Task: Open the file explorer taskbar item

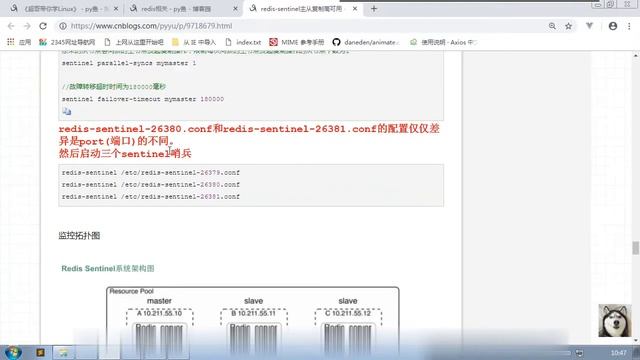Action: click(63, 352)
